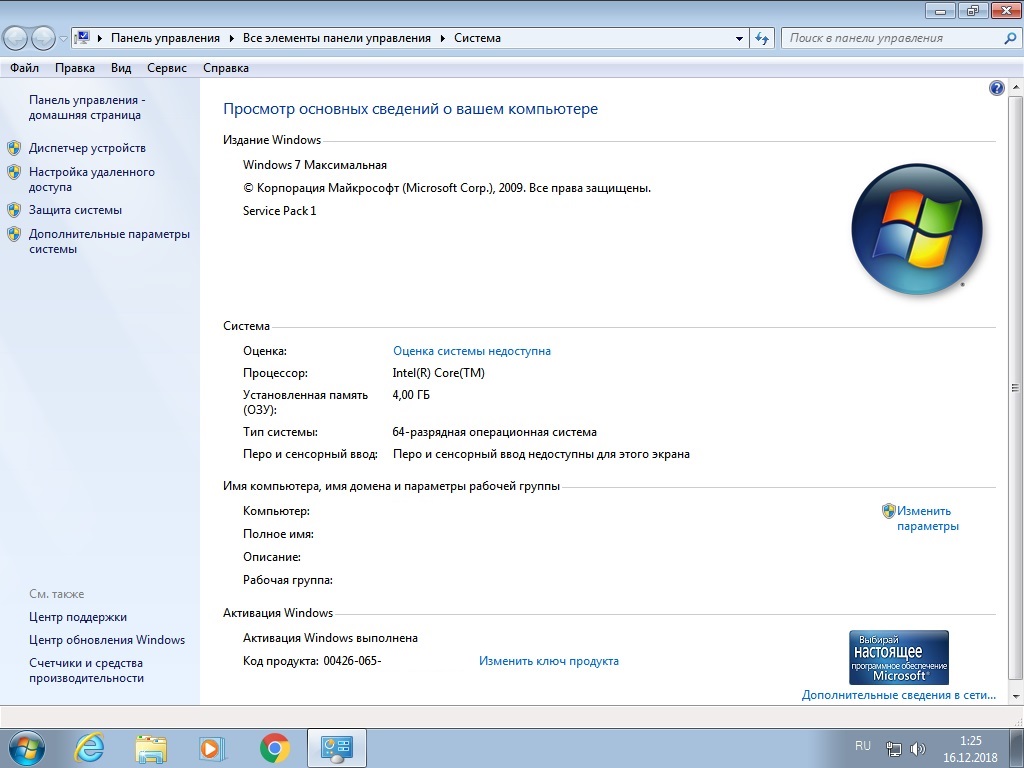Viewport: 1024px width, 768px height.
Task: Click the shield icon beside Изменить параметры
Action: pyautogui.click(x=888, y=511)
